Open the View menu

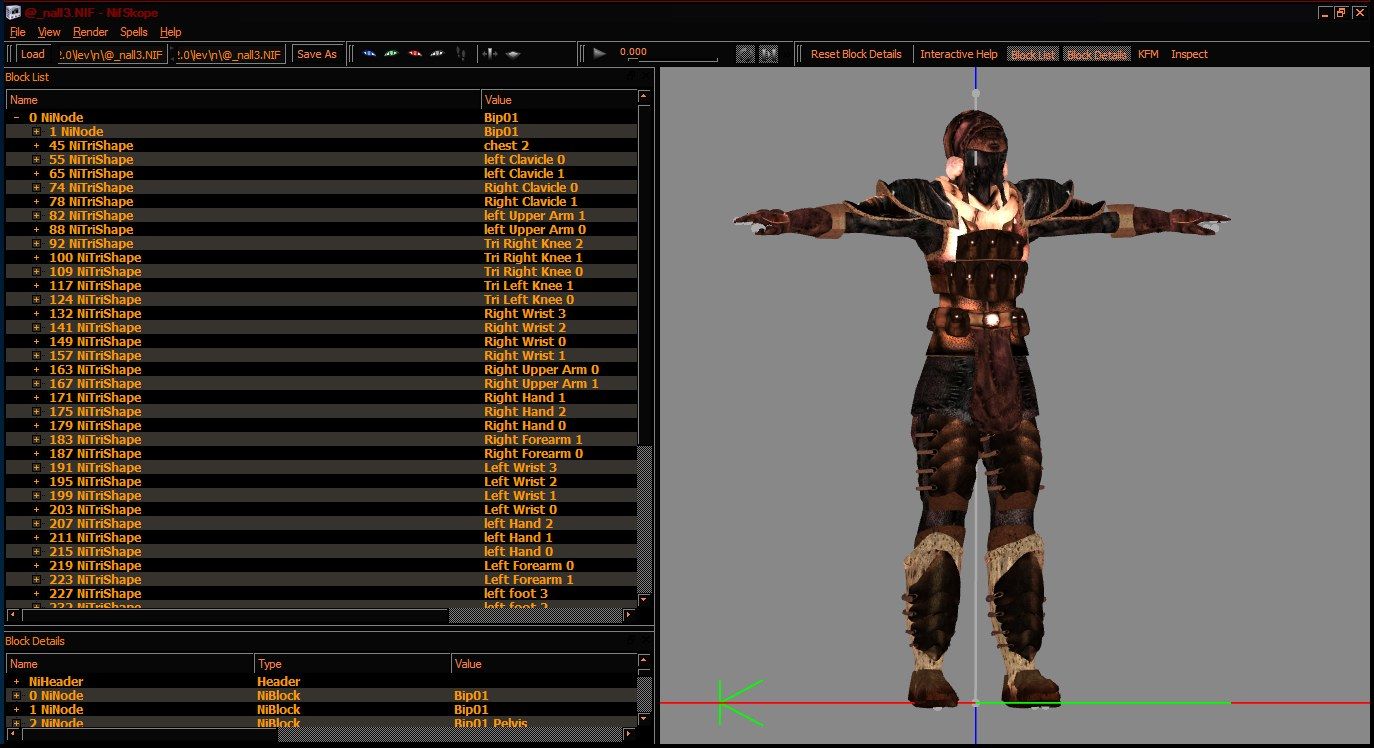[49, 32]
